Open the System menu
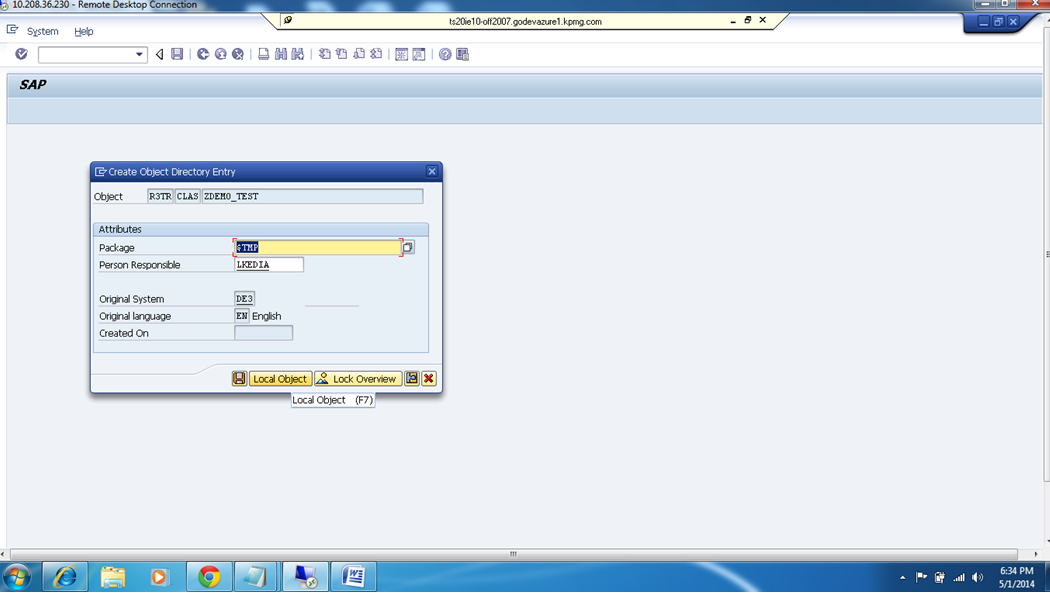The width and height of the screenshot is (1050, 596). coord(42,31)
